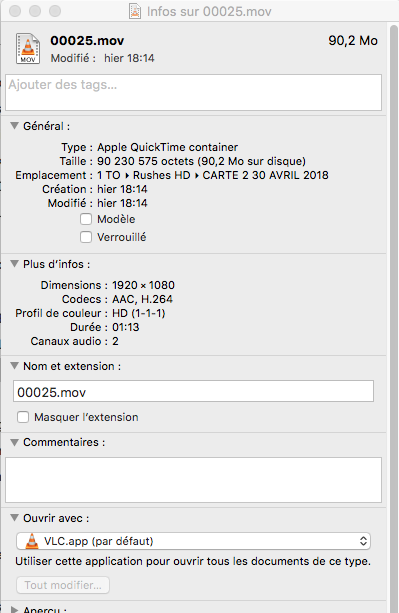This screenshot has height=613, width=399.
Task: Click the CARTE 2 30 AVRIL 2018 folder text
Action: point(265,175)
